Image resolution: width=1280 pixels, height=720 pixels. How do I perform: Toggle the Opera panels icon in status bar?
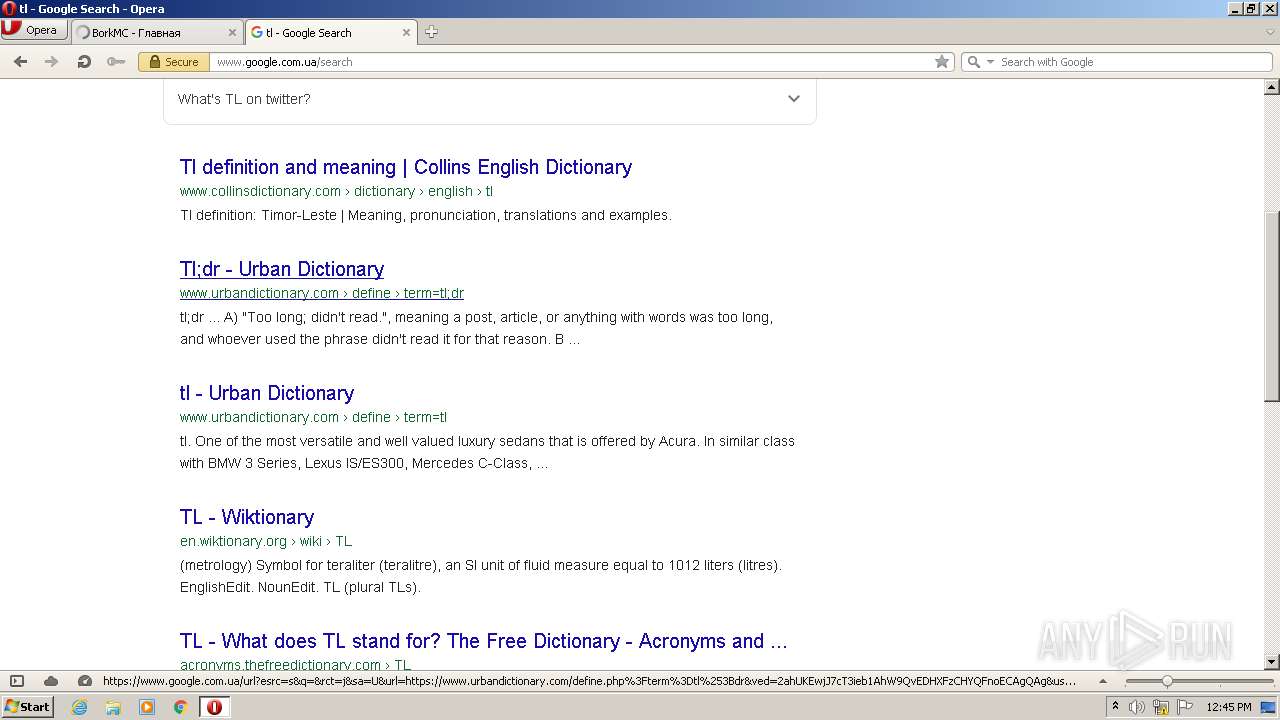[x=17, y=681]
